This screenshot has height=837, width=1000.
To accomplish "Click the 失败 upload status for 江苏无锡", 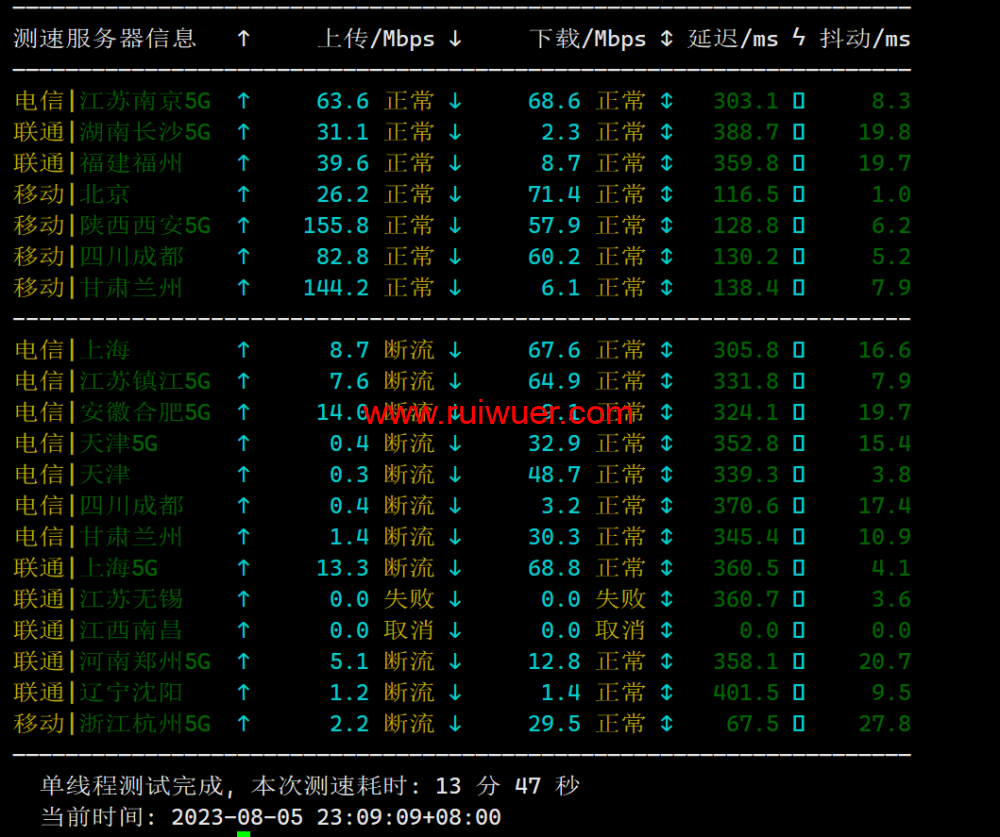I will point(409,599).
